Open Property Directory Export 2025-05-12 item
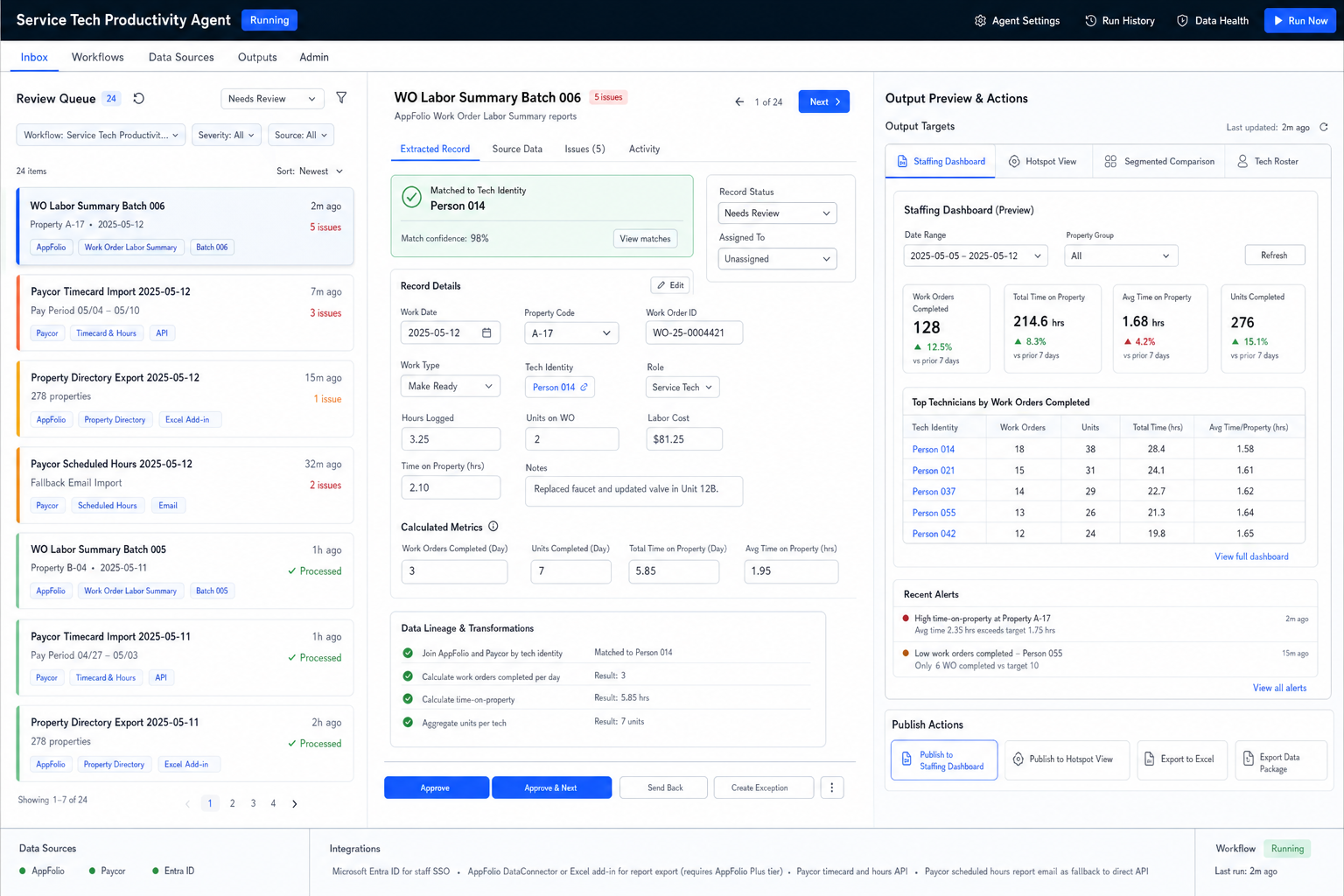This screenshot has width=1344, height=896. click(185, 398)
